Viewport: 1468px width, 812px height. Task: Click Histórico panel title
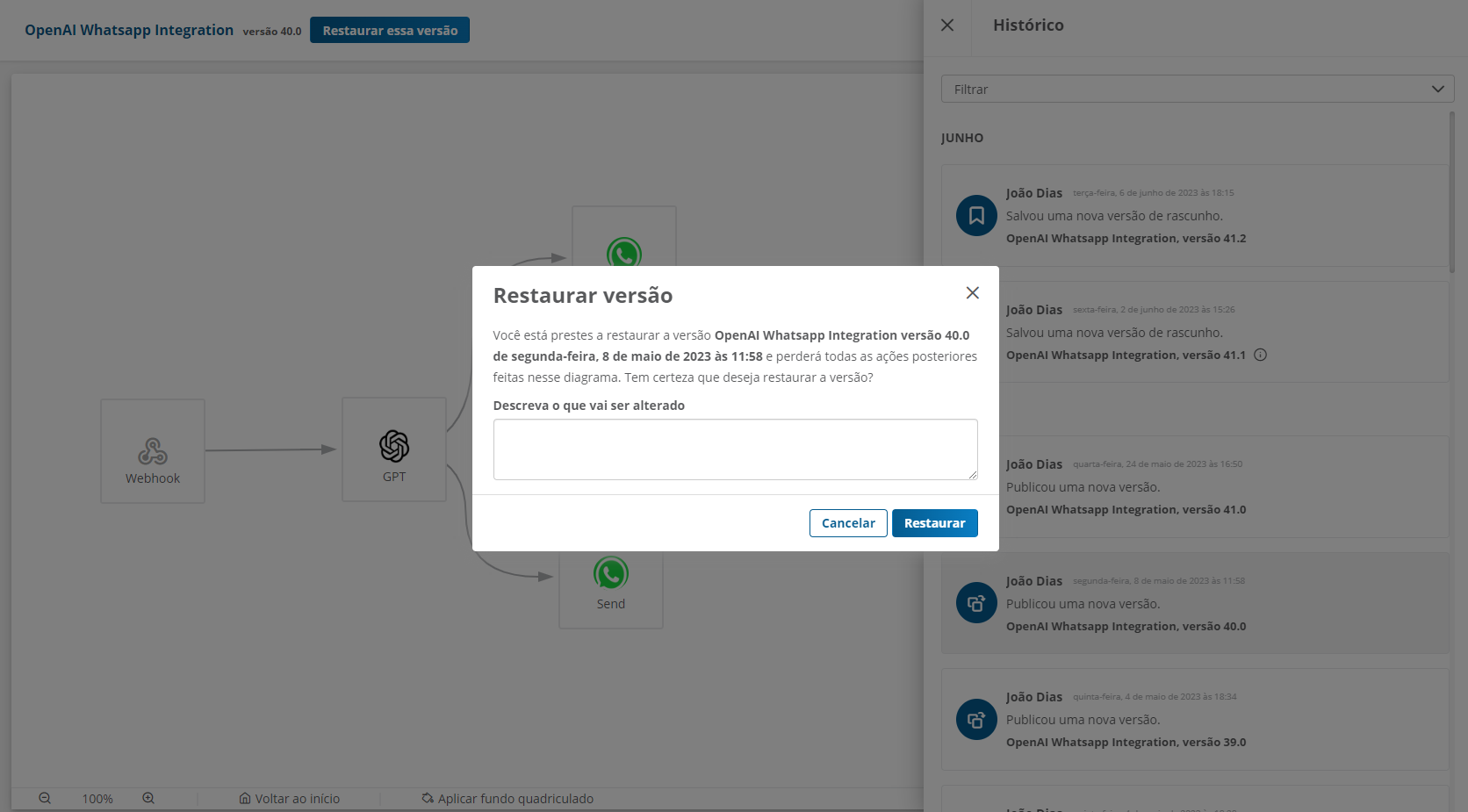point(1028,25)
